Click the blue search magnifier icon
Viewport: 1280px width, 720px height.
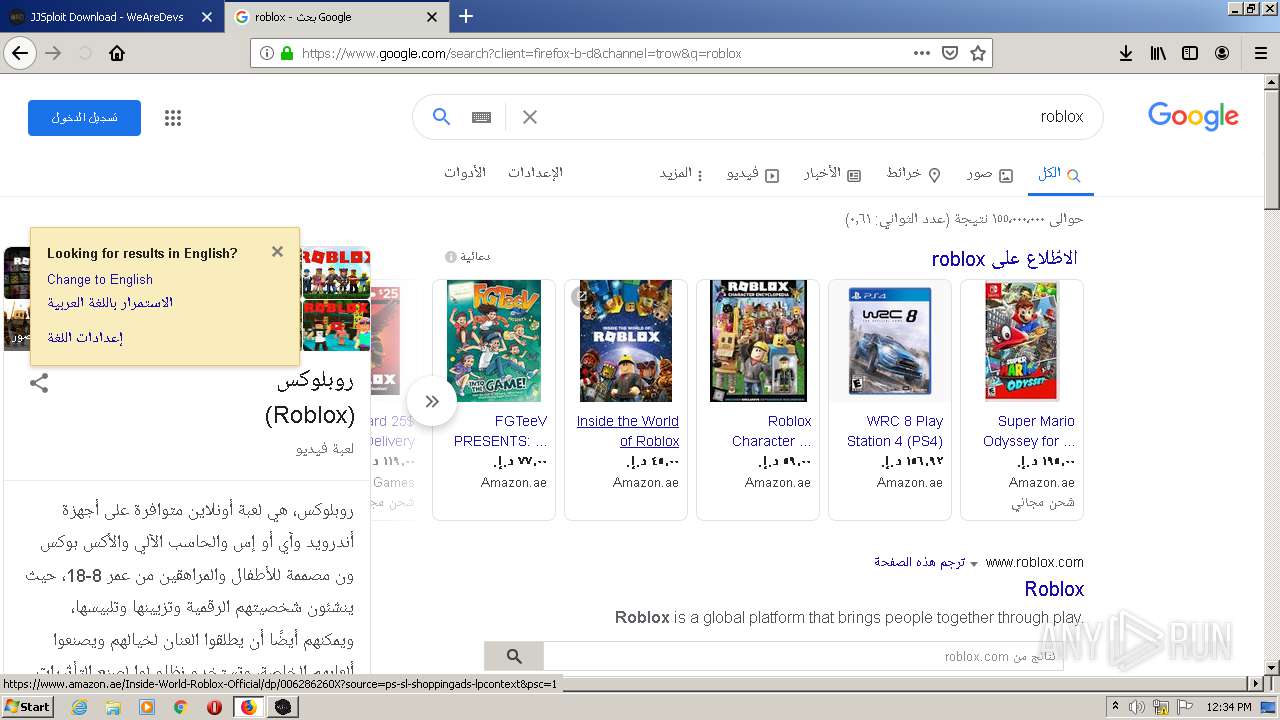click(441, 117)
